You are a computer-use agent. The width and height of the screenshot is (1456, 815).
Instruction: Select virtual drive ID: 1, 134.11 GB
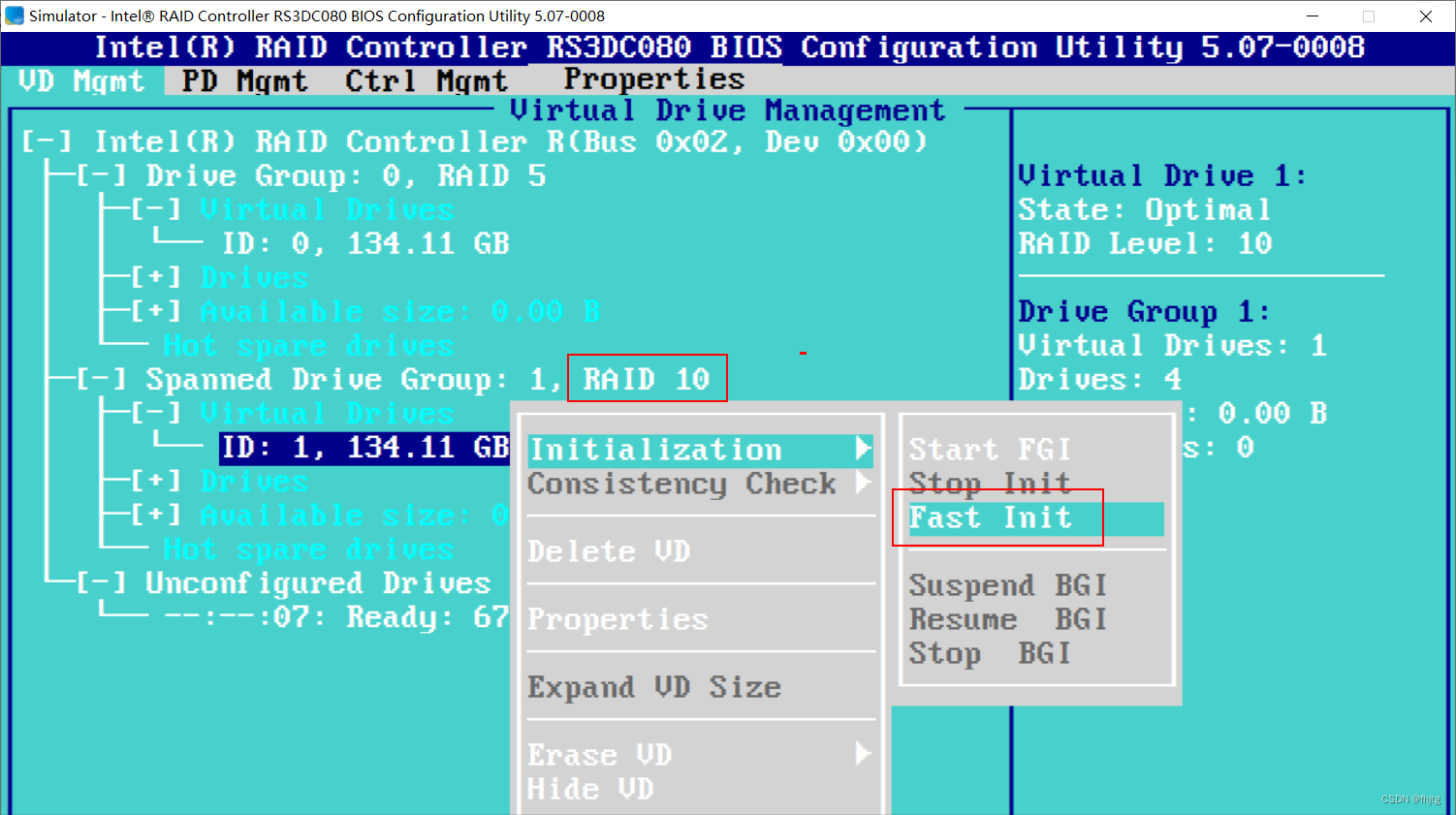click(365, 447)
